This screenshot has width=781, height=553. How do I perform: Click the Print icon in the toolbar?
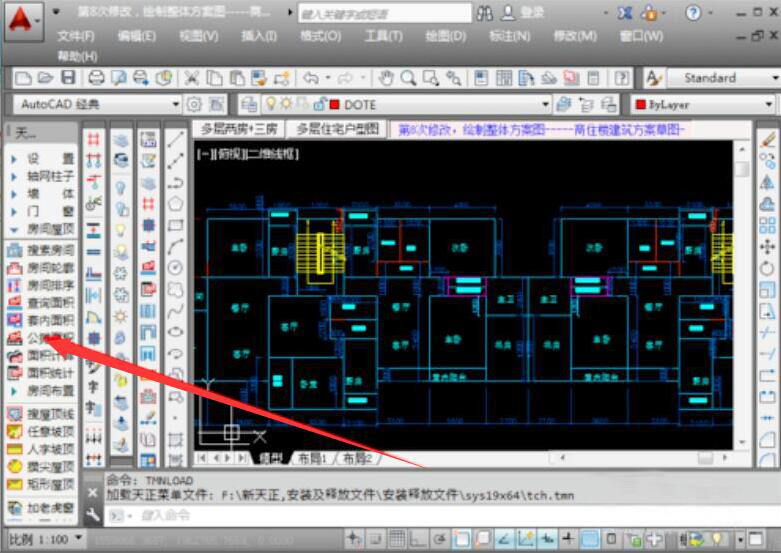pyautogui.click(x=96, y=78)
